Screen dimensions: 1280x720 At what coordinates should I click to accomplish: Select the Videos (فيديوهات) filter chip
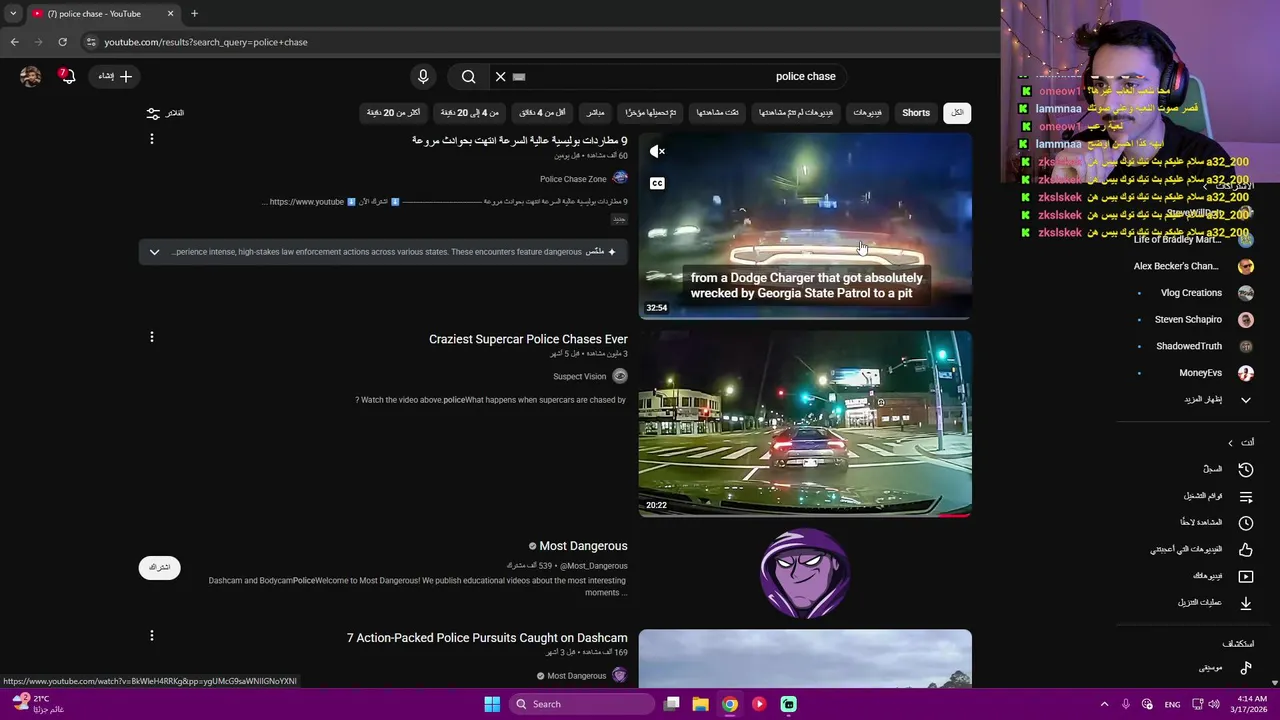867,113
